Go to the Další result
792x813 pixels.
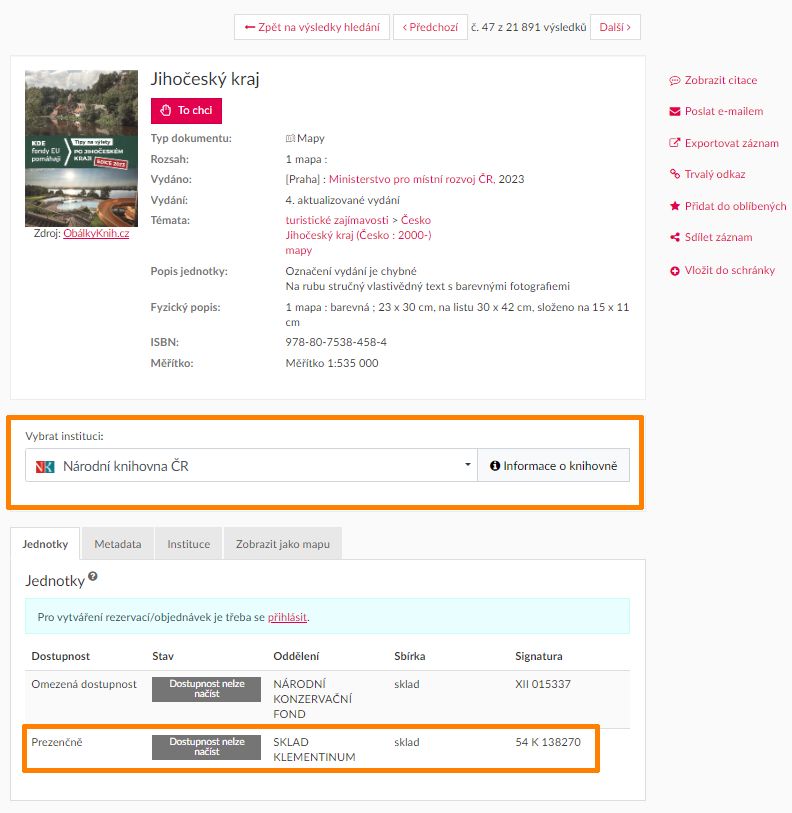(x=615, y=27)
